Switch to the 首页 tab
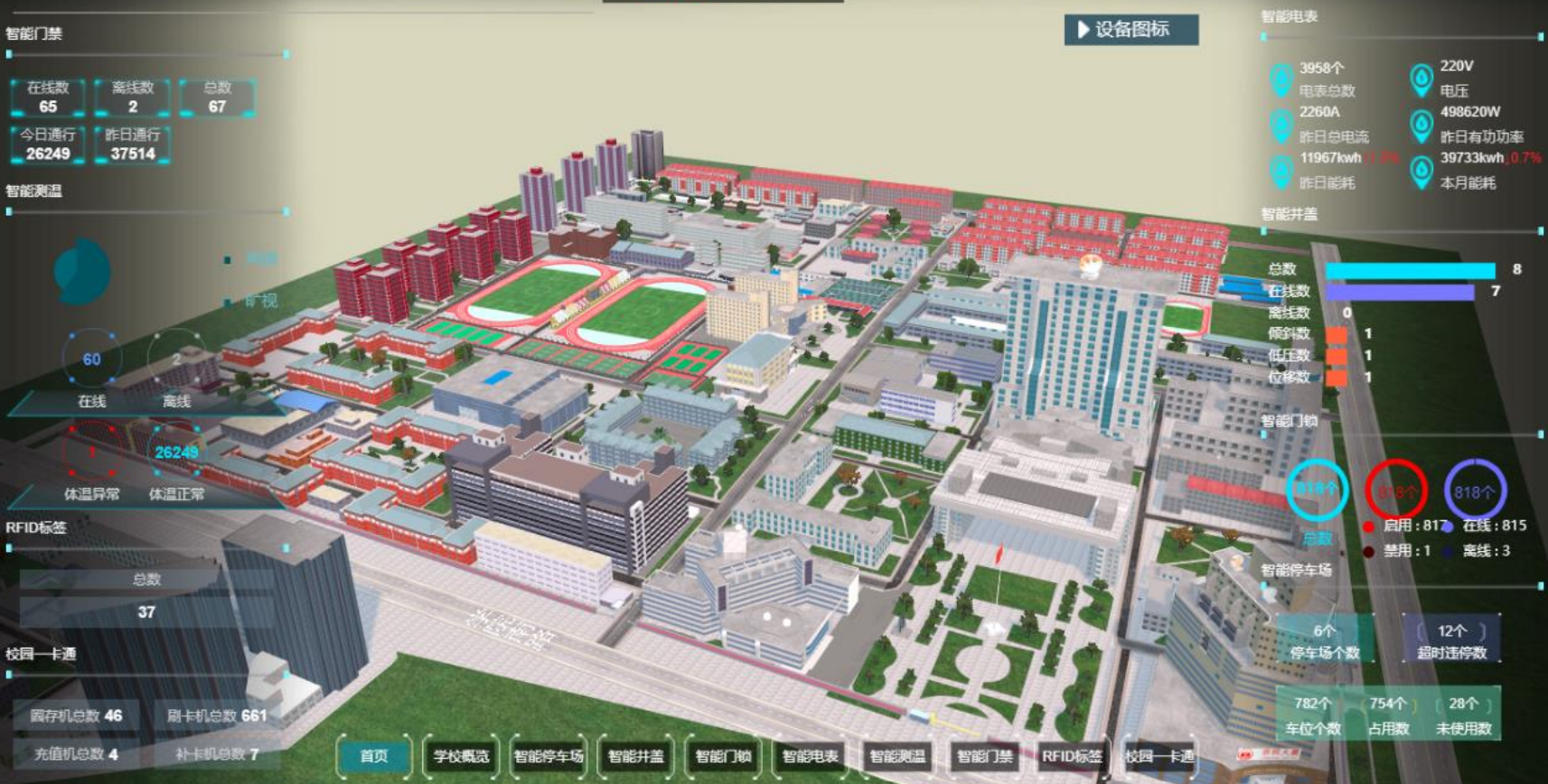The image size is (1548, 784). pos(374,756)
